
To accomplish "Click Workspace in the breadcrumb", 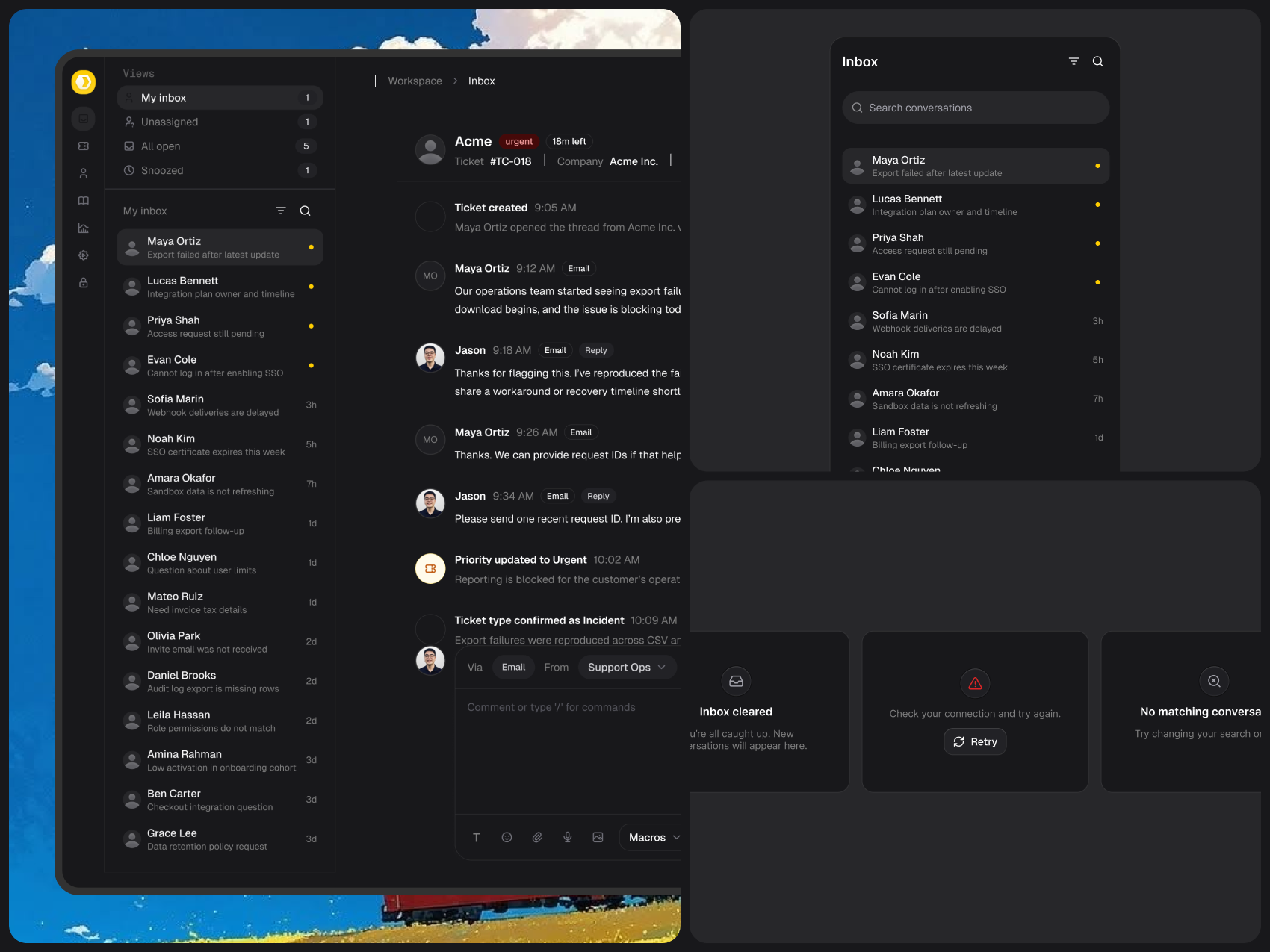I will coord(415,81).
